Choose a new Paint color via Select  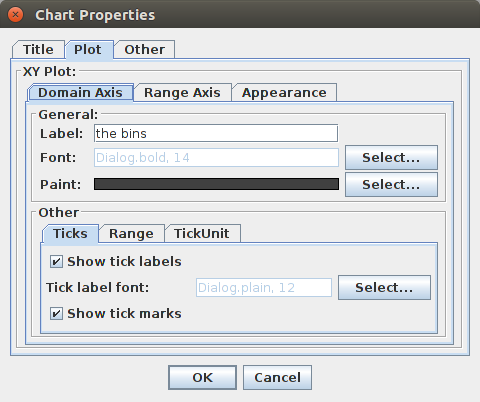(x=391, y=184)
